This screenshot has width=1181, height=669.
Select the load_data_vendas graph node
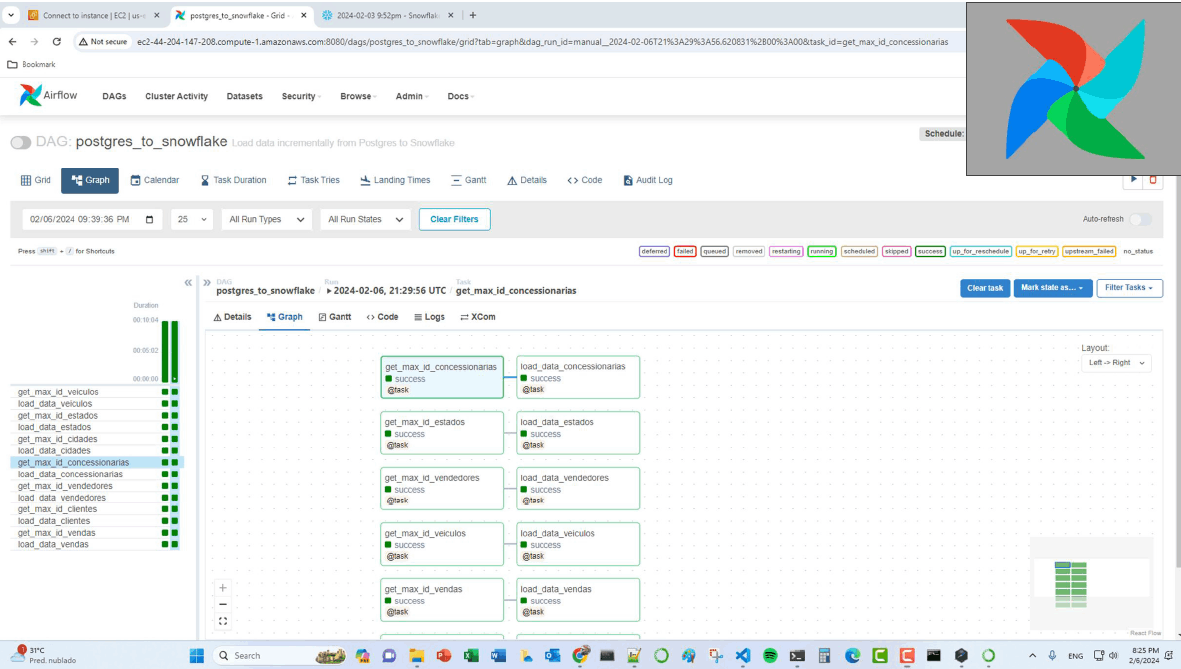[578, 600]
